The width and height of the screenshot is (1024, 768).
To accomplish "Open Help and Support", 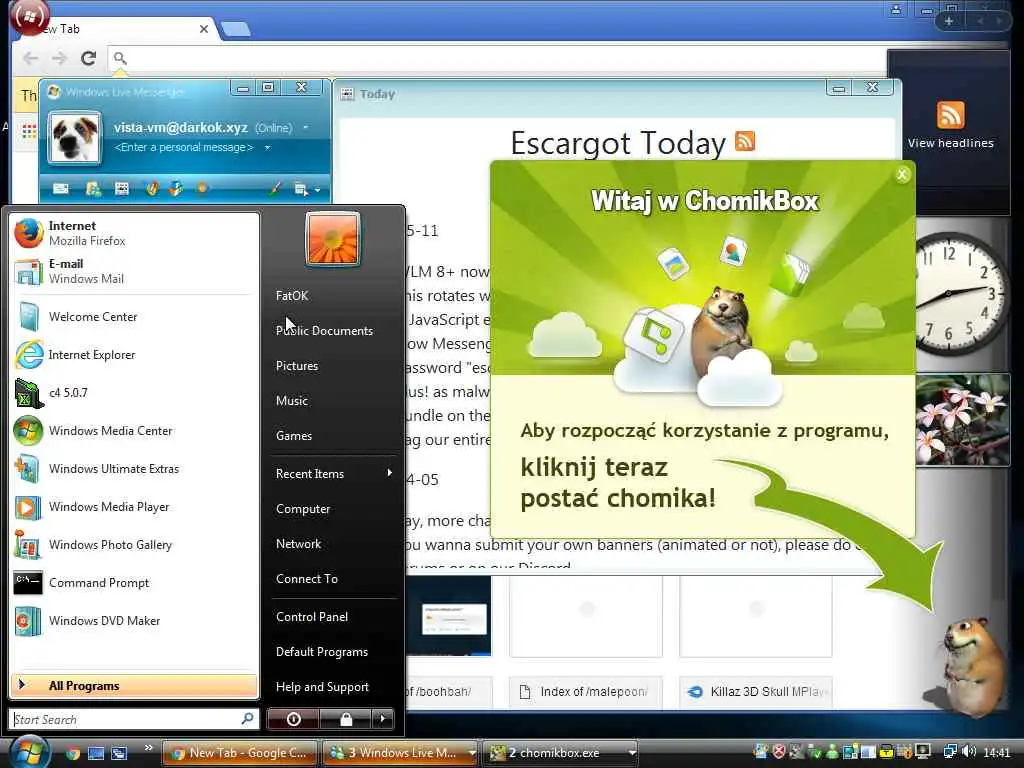I will (x=323, y=686).
